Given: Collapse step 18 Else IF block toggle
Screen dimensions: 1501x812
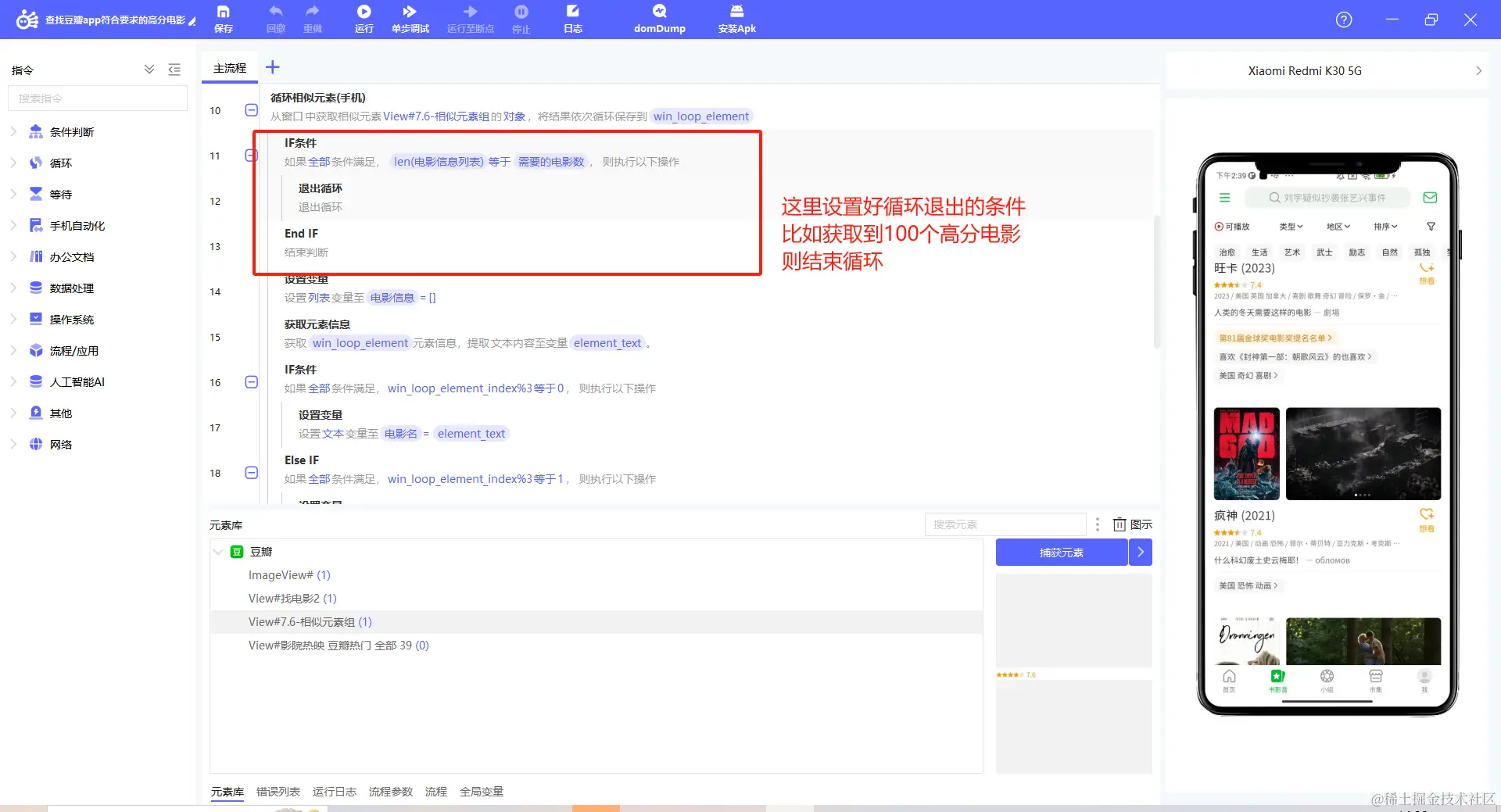Looking at the screenshot, I should pyautogui.click(x=251, y=473).
